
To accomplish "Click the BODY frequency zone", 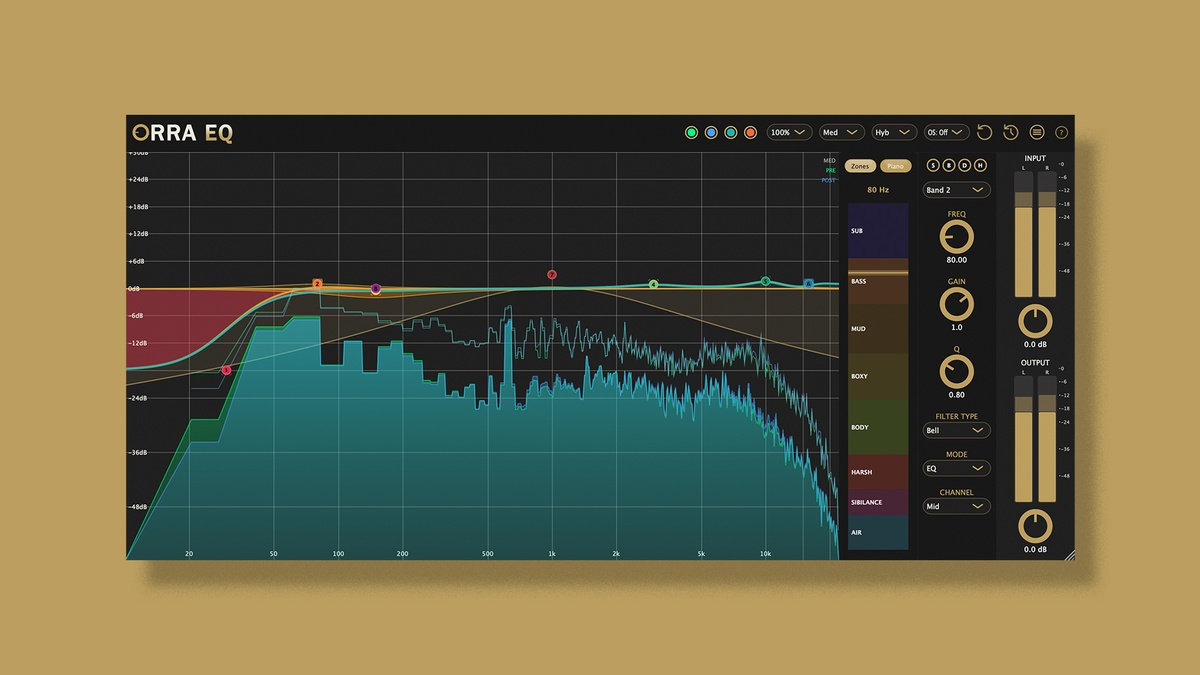I will tap(878, 428).
